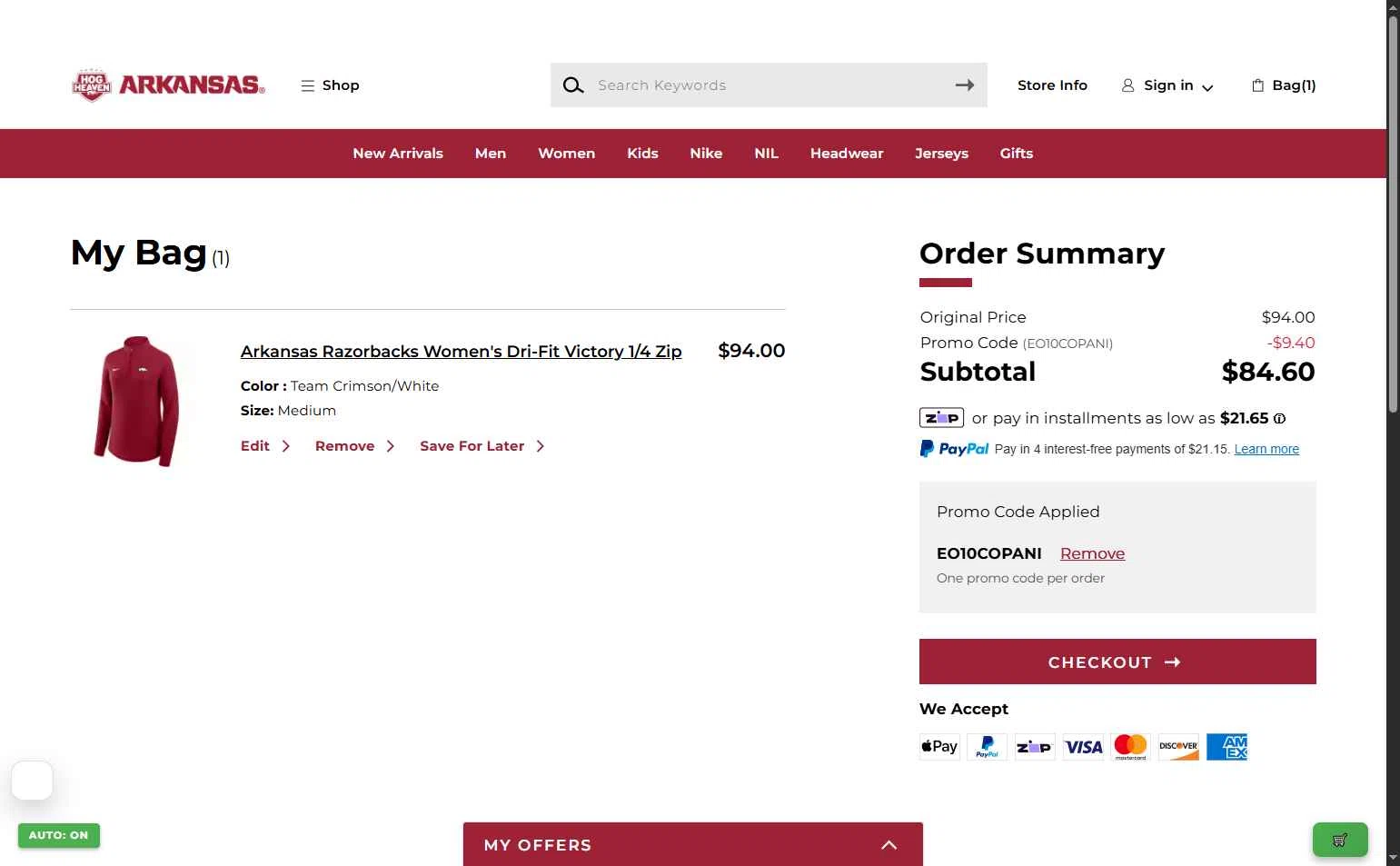Open the Bag(1) cart link
1400x866 pixels.
1284,85
